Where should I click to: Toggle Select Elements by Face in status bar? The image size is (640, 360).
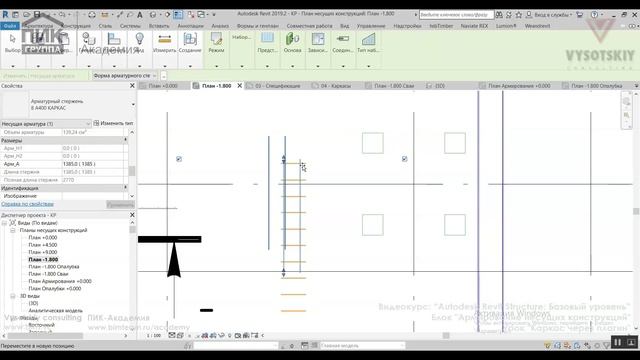click(577, 346)
